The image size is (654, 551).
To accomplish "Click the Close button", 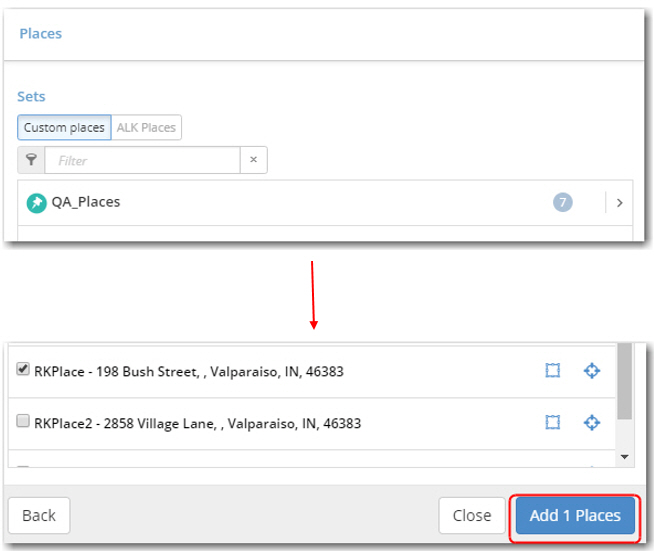I will [472, 516].
